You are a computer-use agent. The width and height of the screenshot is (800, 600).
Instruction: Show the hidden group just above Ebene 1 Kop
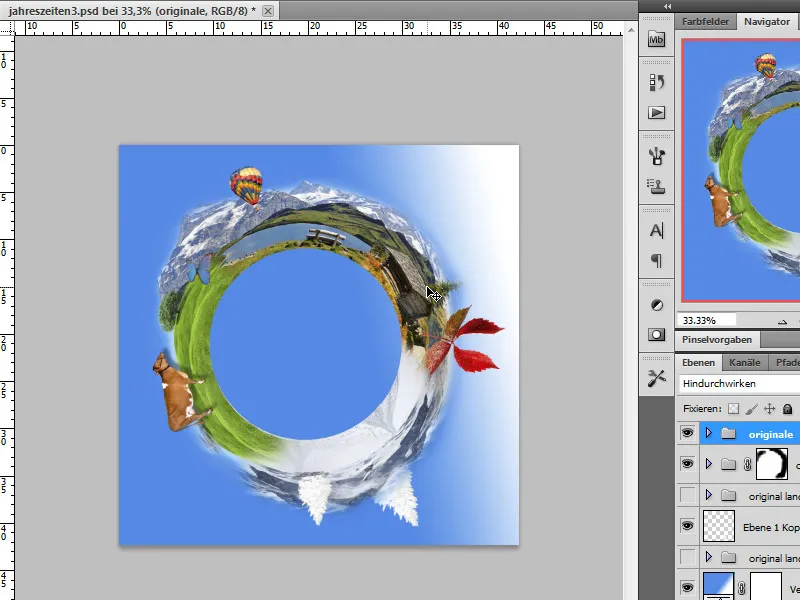pos(687,495)
